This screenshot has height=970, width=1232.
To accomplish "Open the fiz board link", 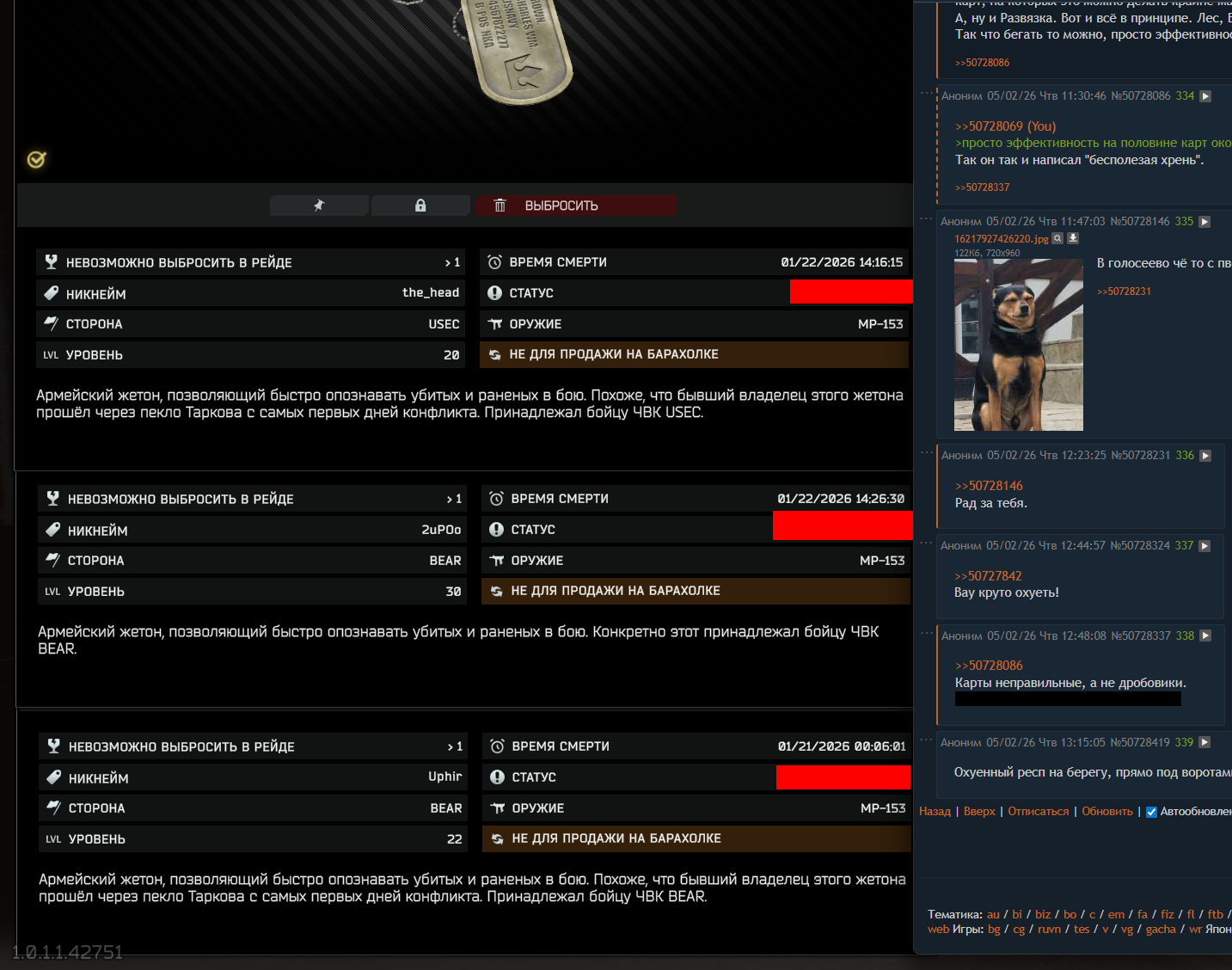I will click(1168, 915).
